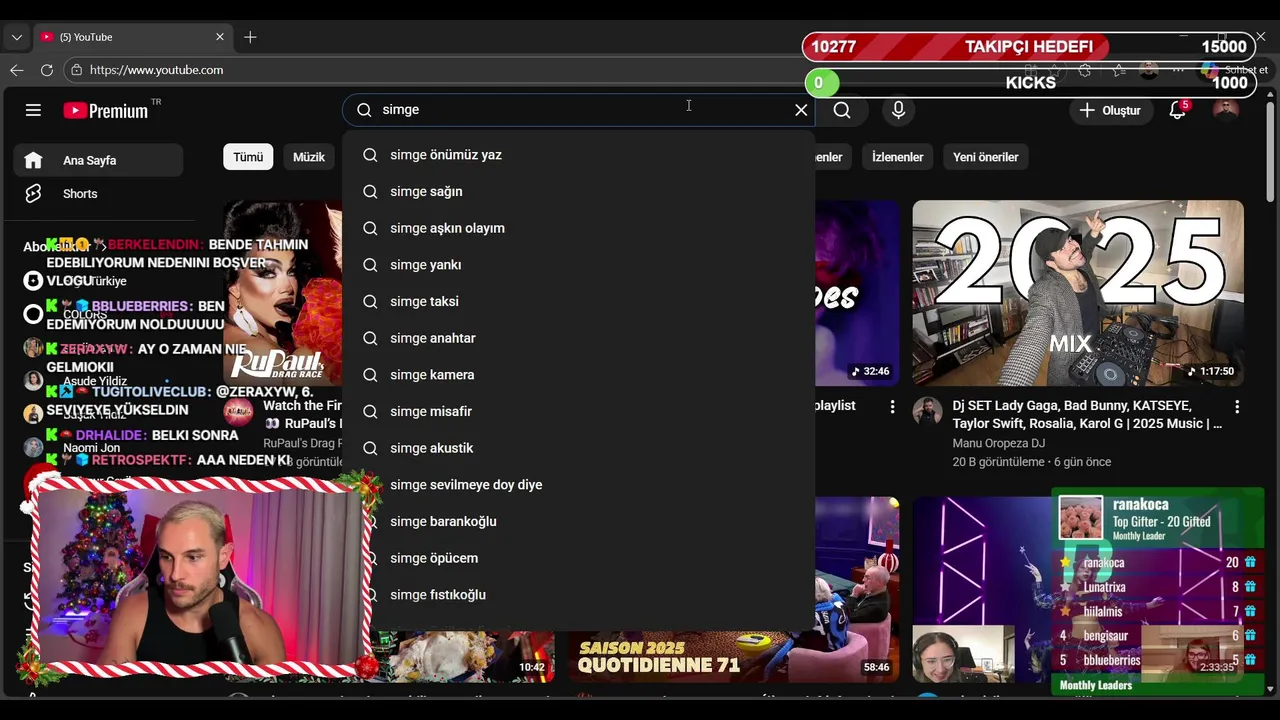Choose suggestion simge fıstıkoğlu
The height and width of the screenshot is (720, 1280).
pos(578,595)
